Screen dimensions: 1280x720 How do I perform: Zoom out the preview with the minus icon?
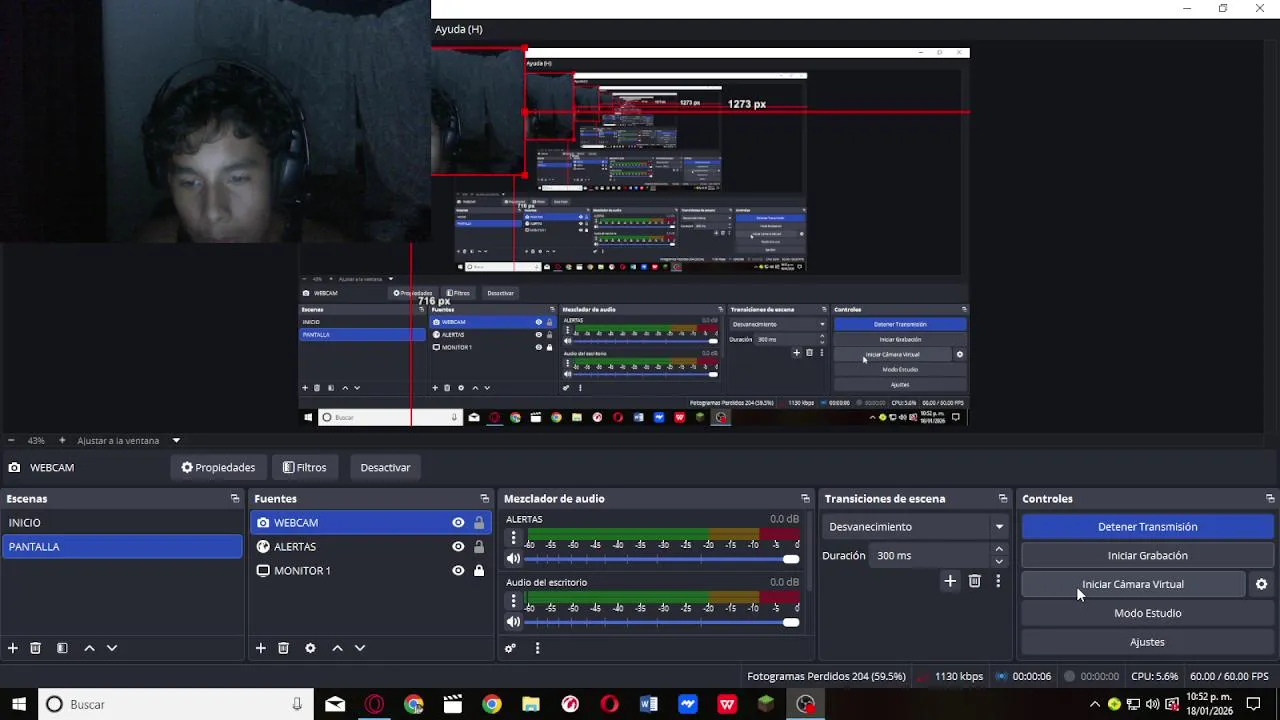click(x=11, y=440)
